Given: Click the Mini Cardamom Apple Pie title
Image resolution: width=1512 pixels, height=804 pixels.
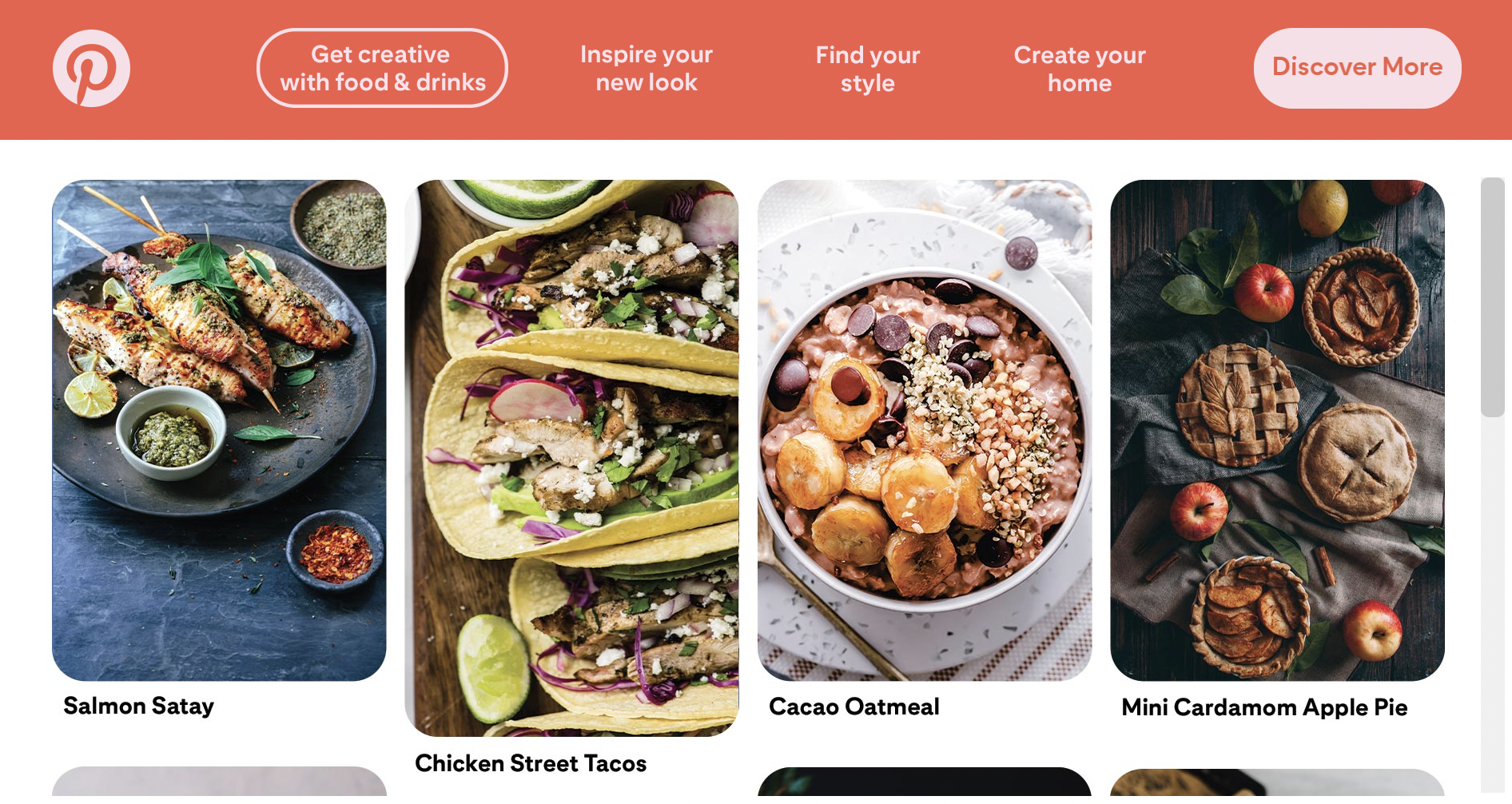Looking at the screenshot, I should point(1264,707).
